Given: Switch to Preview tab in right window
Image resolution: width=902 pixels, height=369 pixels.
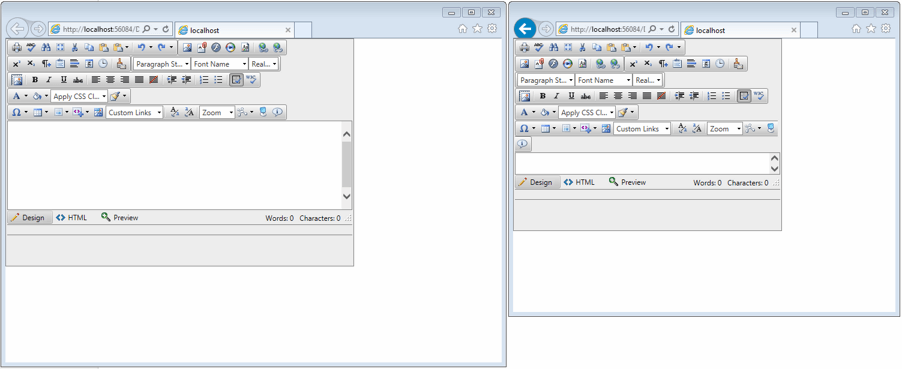Looking at the screenshot, I should pos(627,182).
